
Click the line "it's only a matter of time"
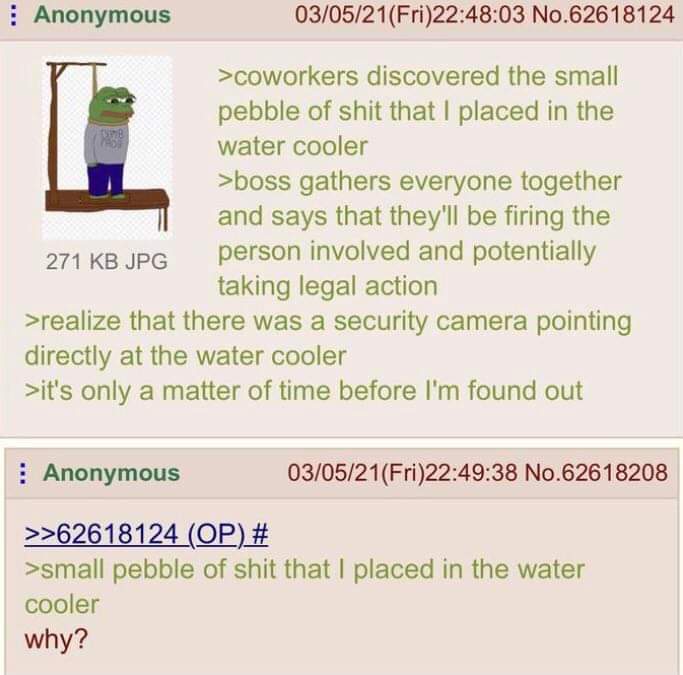click(304, 391)
